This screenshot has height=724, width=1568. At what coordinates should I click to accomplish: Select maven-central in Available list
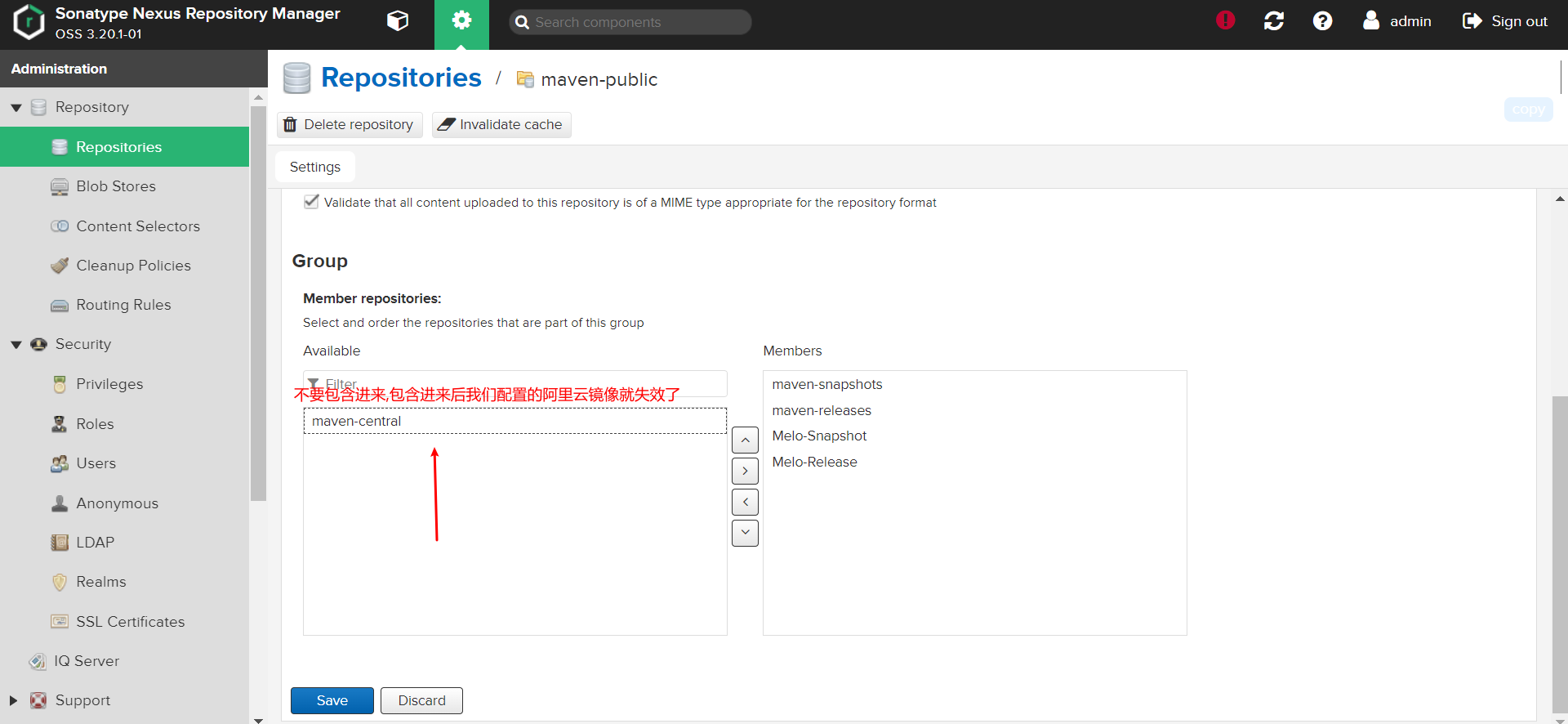(514, 421)
